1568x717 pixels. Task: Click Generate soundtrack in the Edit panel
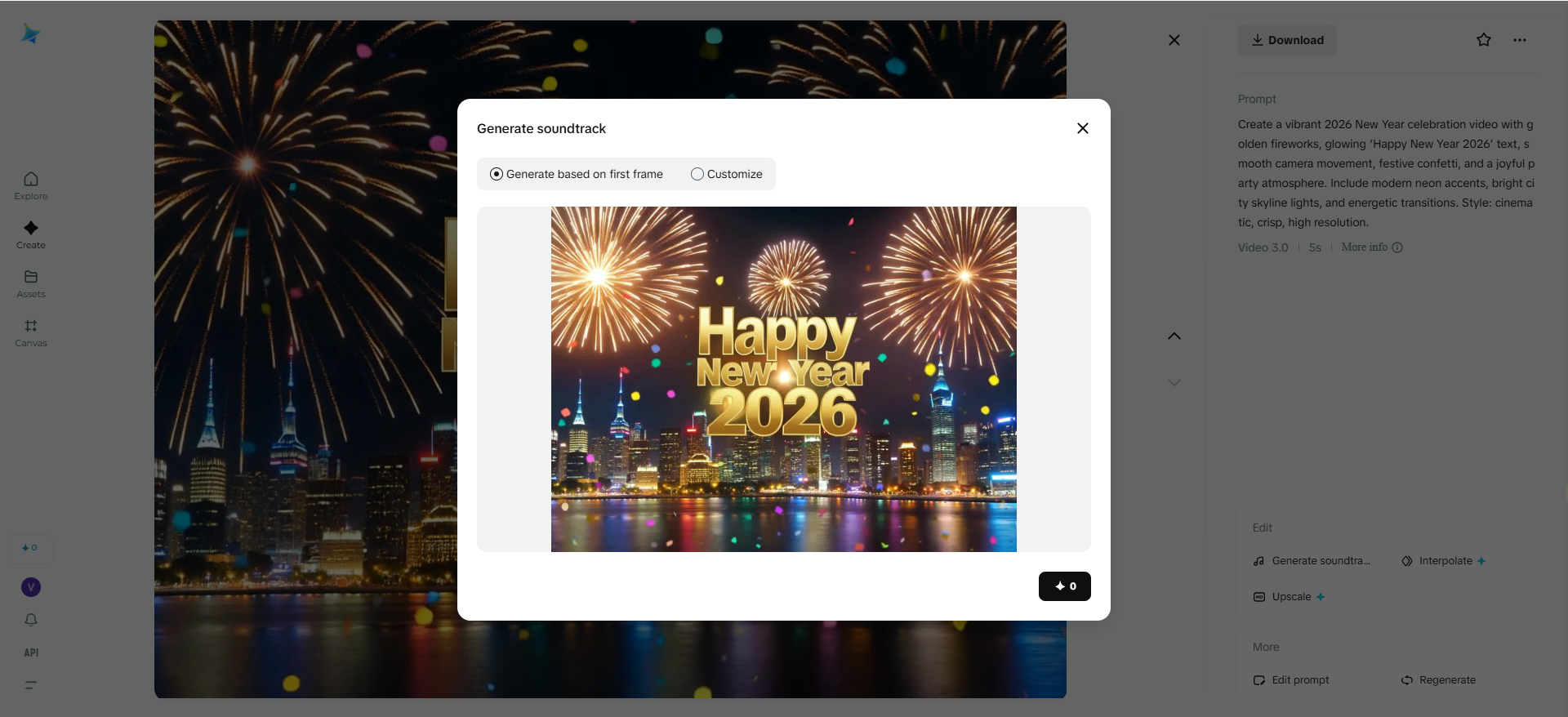tap(1312, 561)
